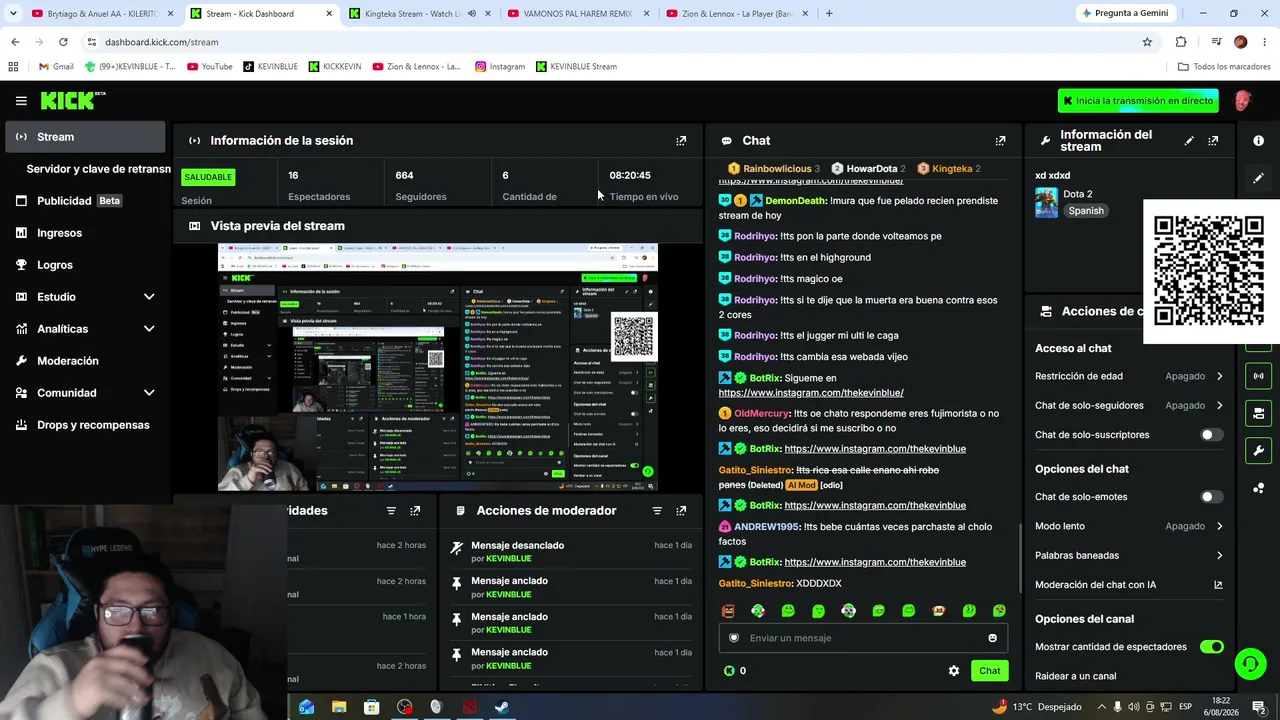
Task: Toggle Chat de solo-suscriptores switch
Action: click(1212, 435)
